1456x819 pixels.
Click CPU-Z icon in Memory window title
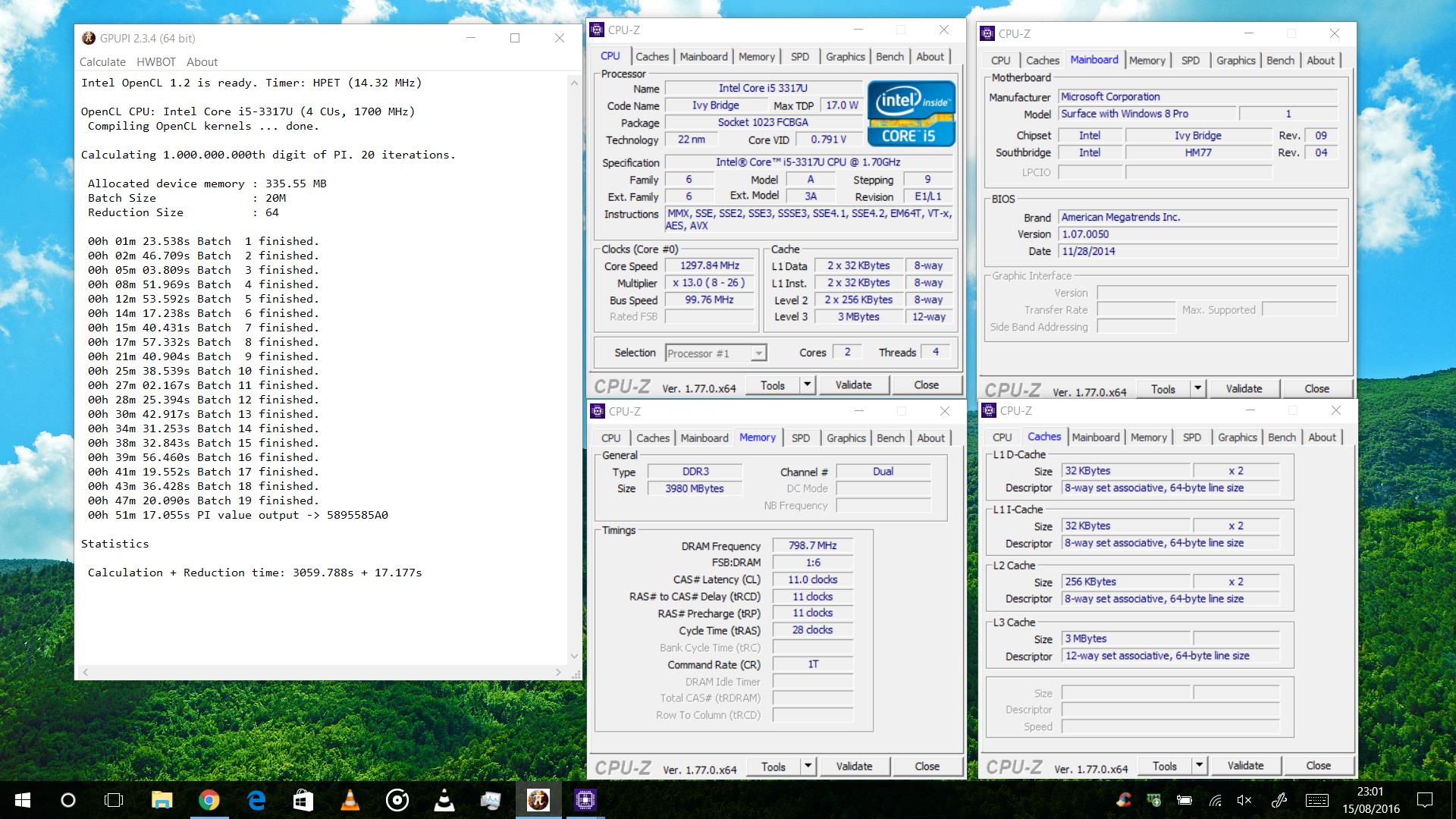598,411
